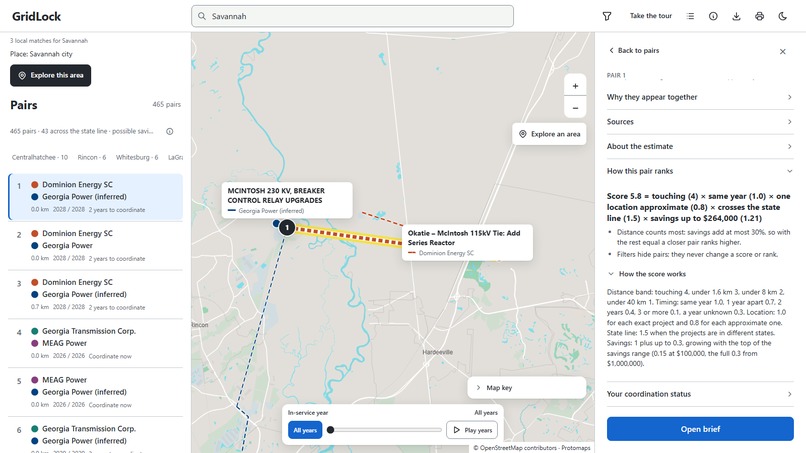Focus the Savannah search field
This screenshot has width=806, height=453.
tap(352, 16)
